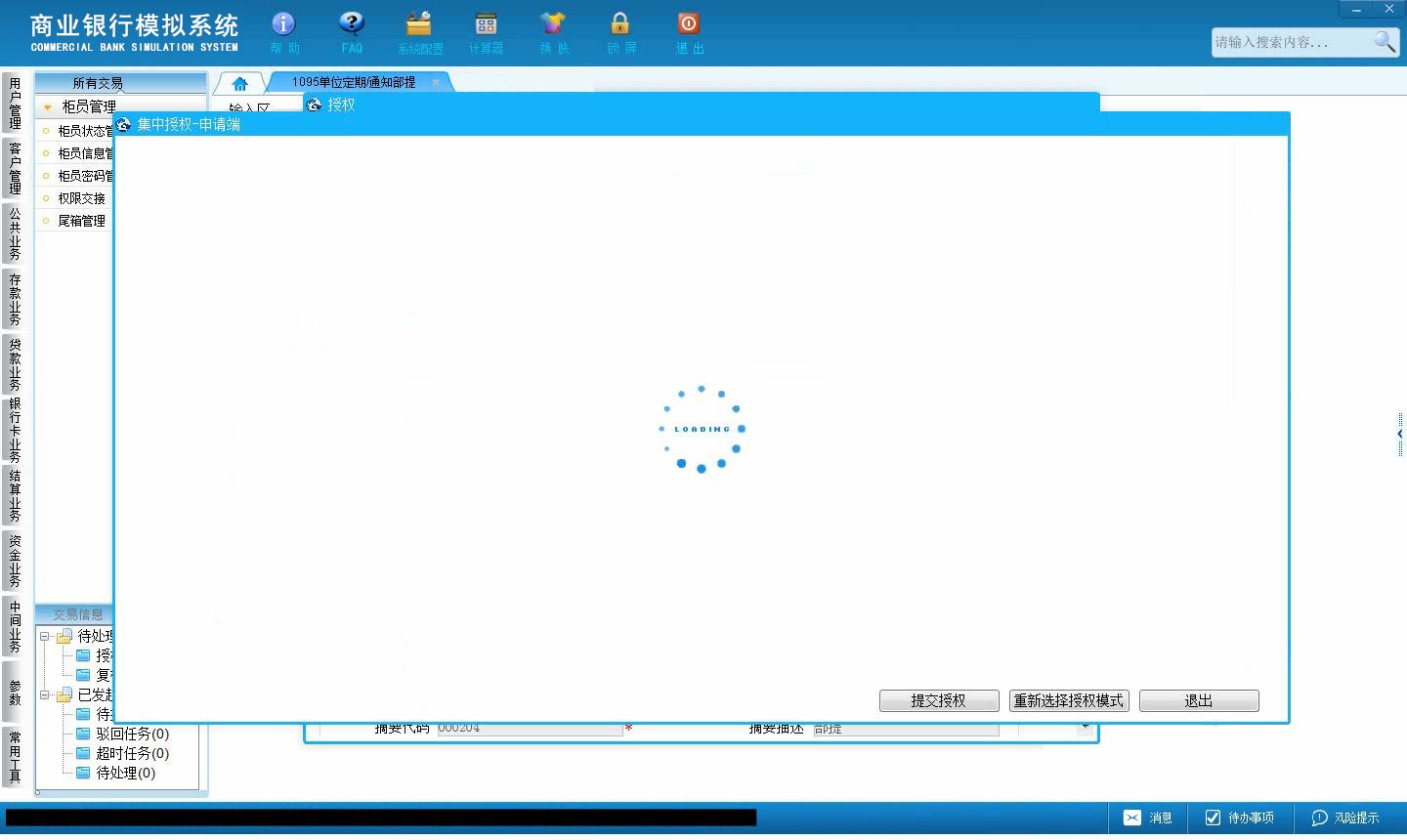Collapse the 柜员管理 menu group
Image resolution: width=1407 pixels, height=840 pixels.
tap(48, 106)
